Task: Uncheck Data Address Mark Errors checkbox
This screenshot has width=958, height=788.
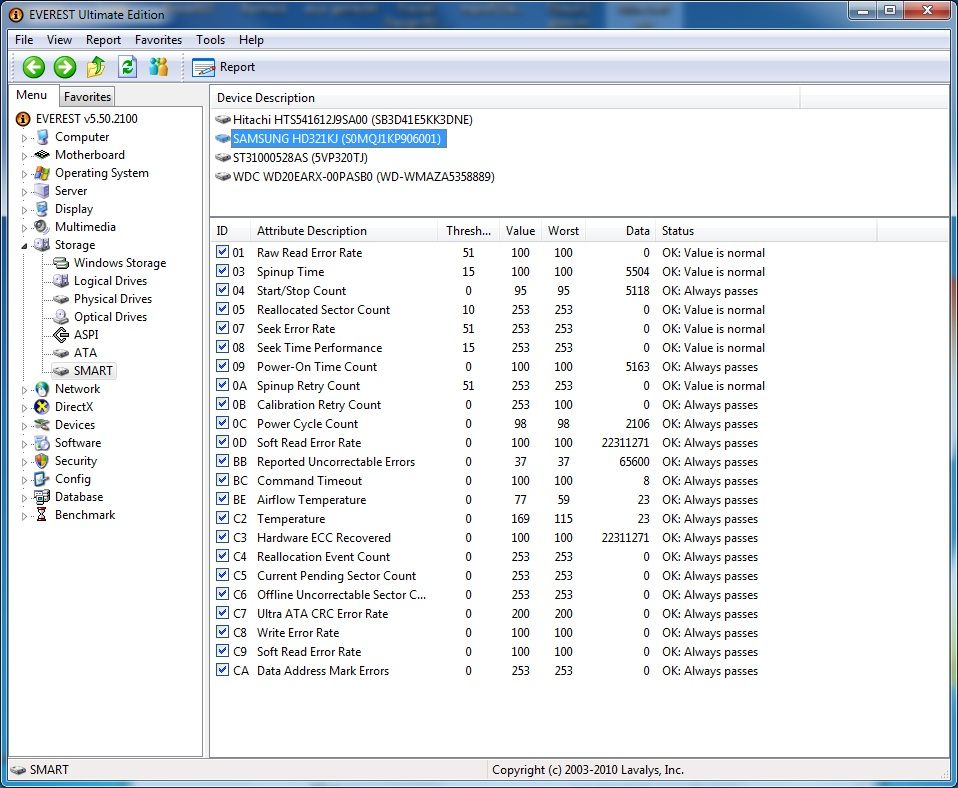Action: [222, 669]
